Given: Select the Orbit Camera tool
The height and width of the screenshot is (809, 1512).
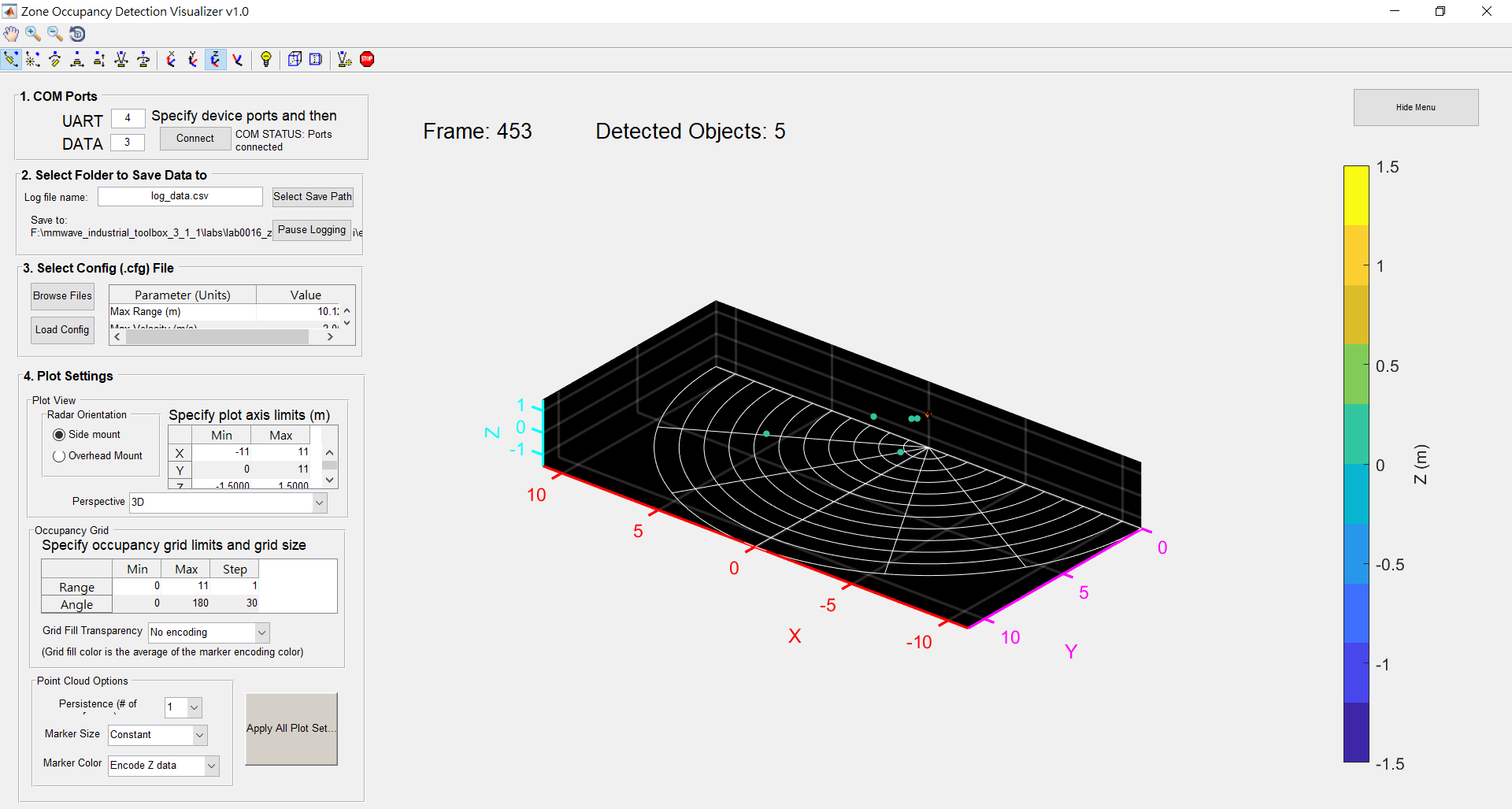Looking at the screenshot, I should (x=11, y=59).
